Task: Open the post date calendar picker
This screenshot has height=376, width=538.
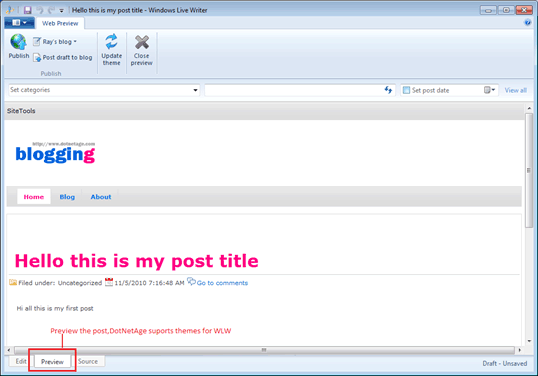Action: pos(489,90)
